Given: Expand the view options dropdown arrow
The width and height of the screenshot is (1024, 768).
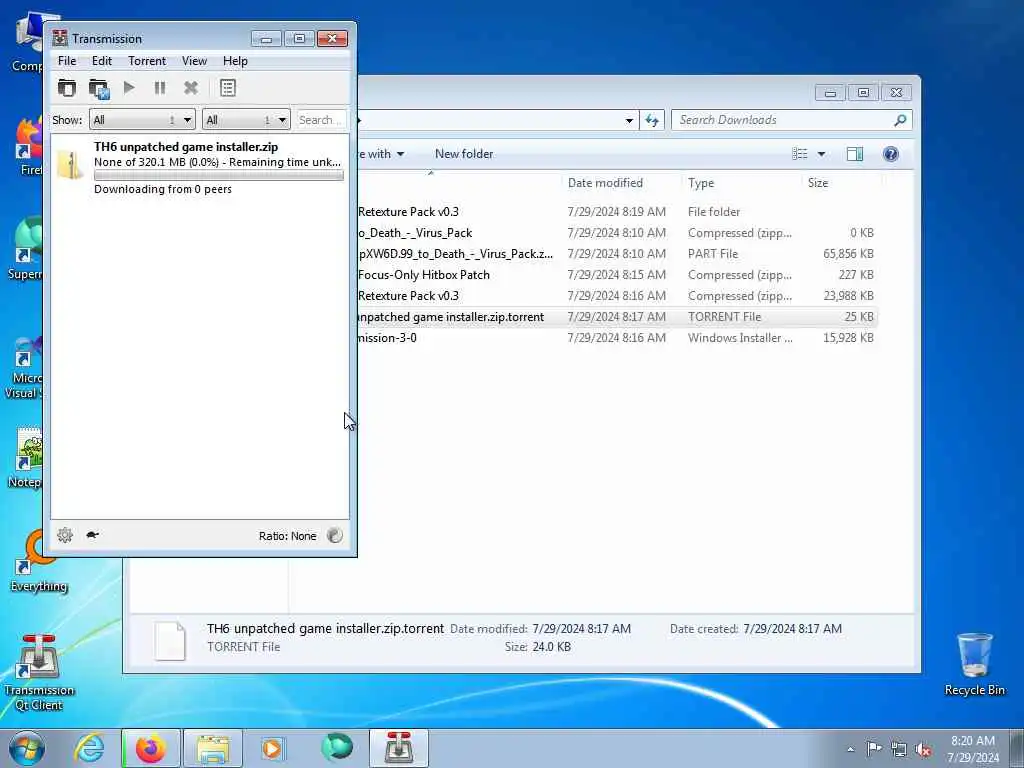Looking at the screenshot, I should pyautogui.click(x=822, y=154).
